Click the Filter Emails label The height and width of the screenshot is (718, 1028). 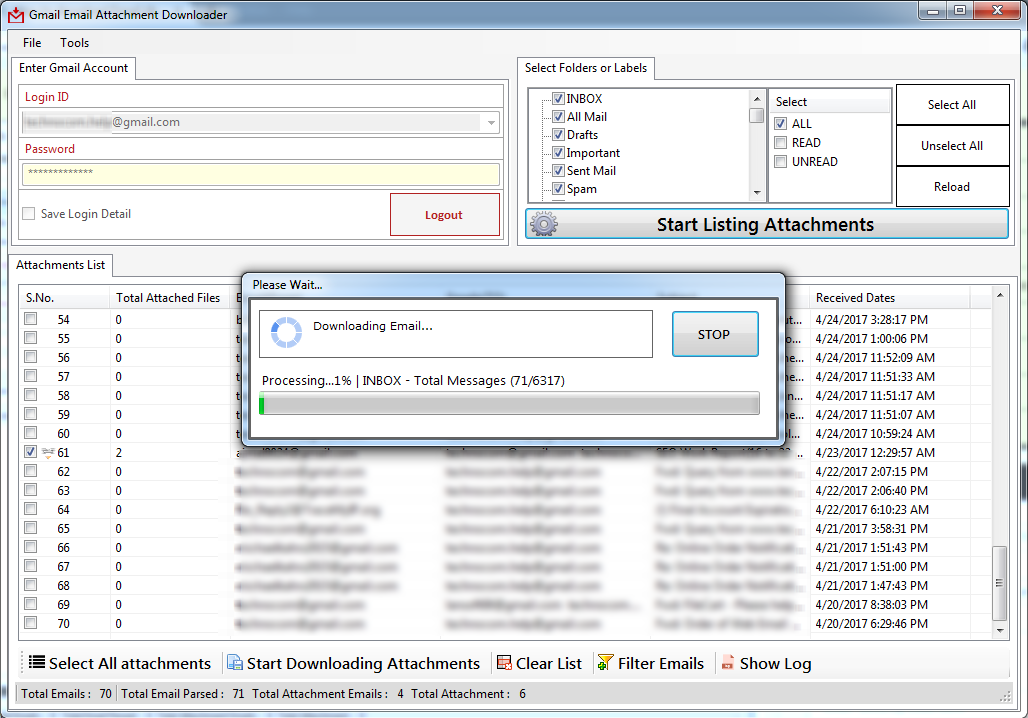click(661, 664)
